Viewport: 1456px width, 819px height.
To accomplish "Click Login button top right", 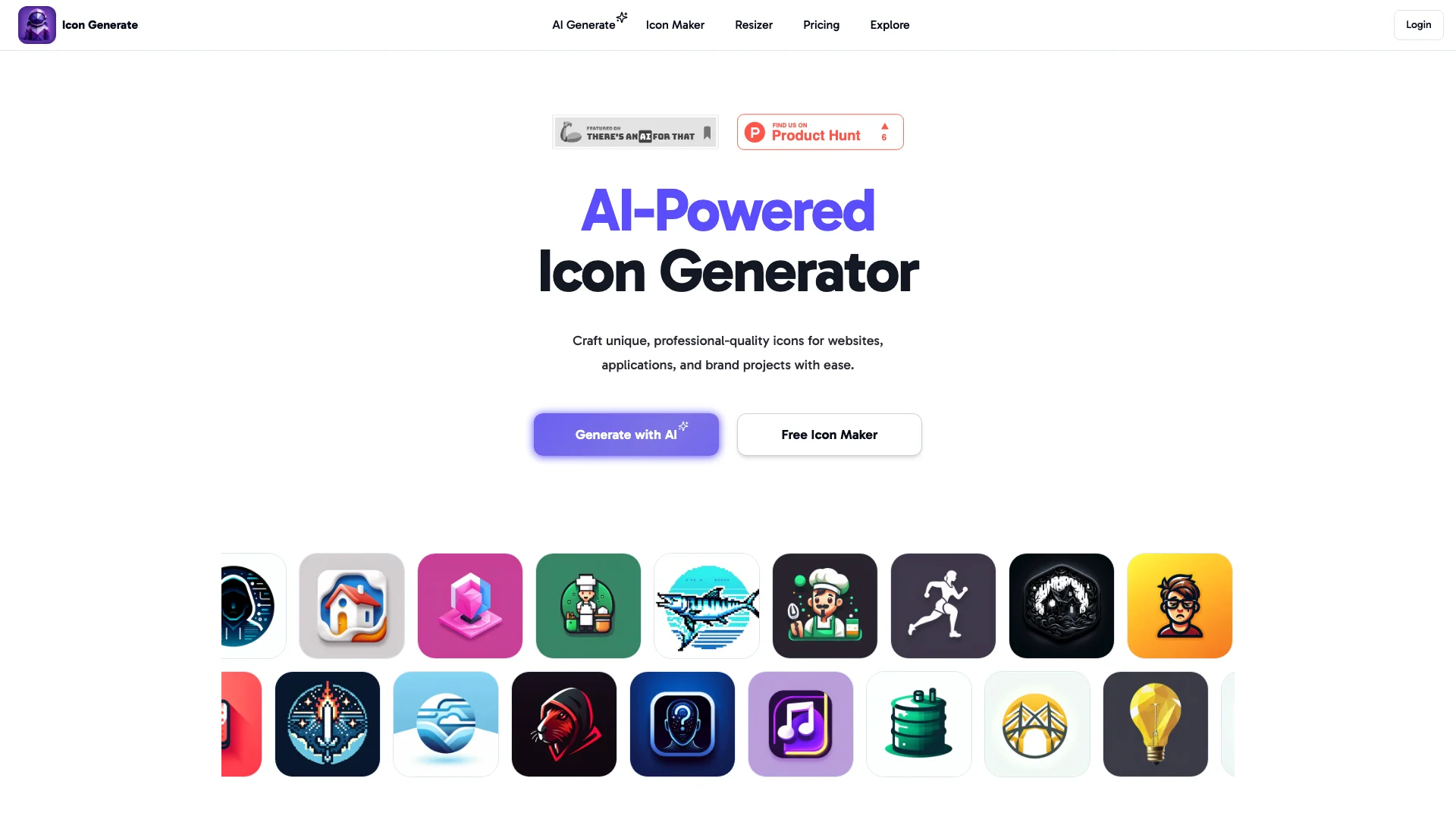I will 1418,24.
